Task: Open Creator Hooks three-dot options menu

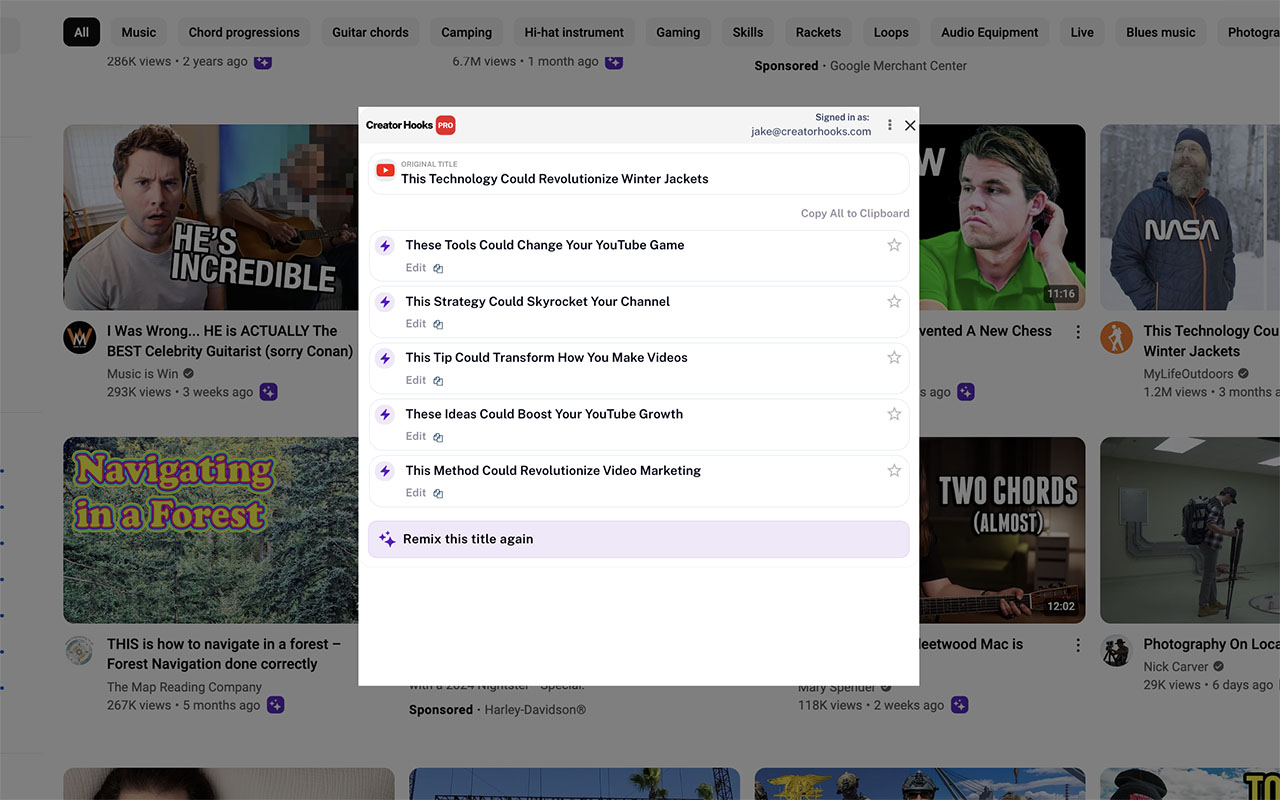Action: pos(890,125)
